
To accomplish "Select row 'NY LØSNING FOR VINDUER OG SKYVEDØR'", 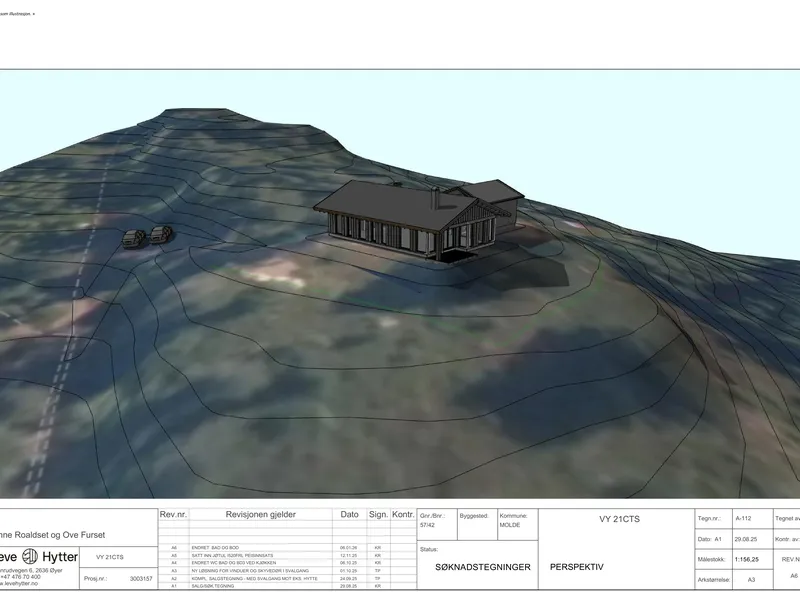I will pos(251,571).
